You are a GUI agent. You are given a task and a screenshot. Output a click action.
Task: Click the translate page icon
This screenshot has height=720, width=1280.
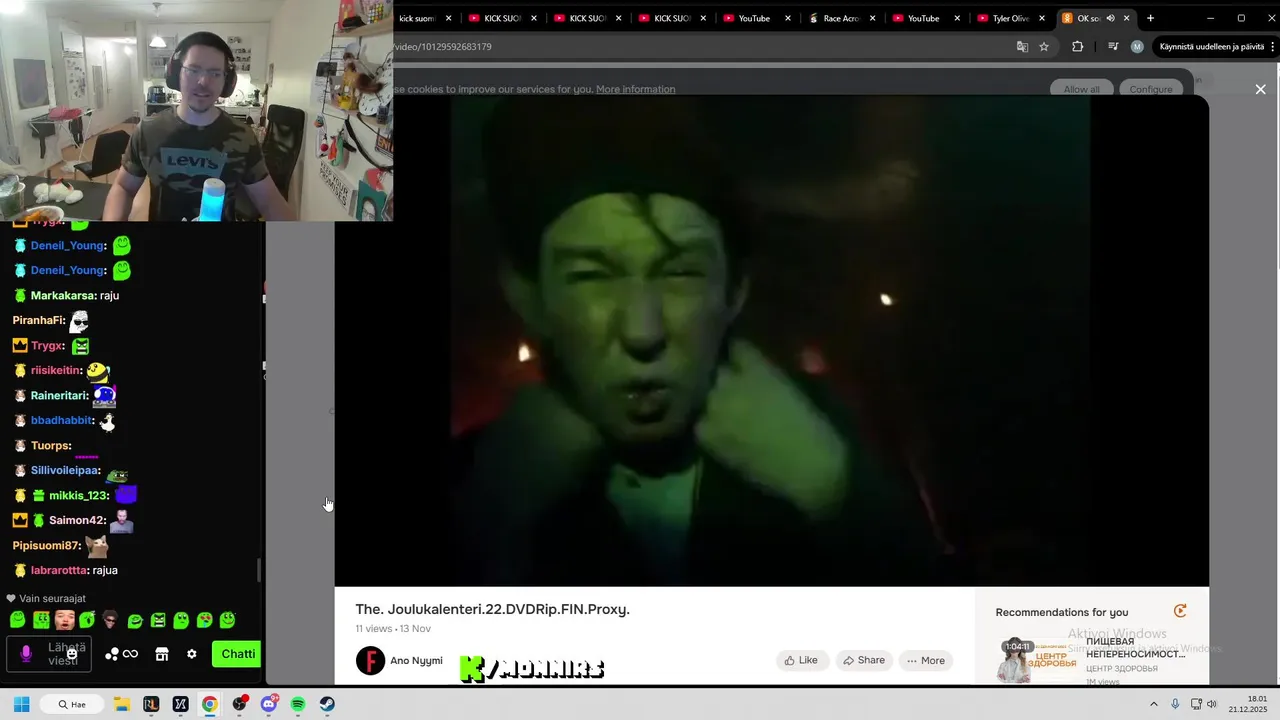click(1022, 47)
